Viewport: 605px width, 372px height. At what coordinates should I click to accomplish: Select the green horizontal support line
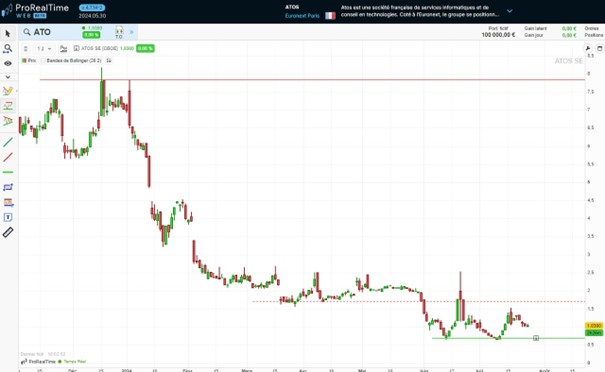click(x=509, y=338)
